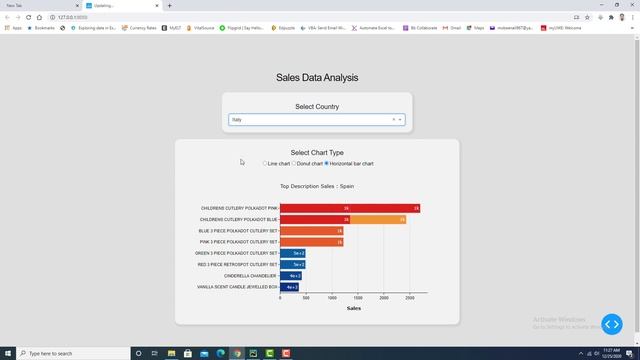
Task: Click the browser back arrow
Action: tap(7, 17)
